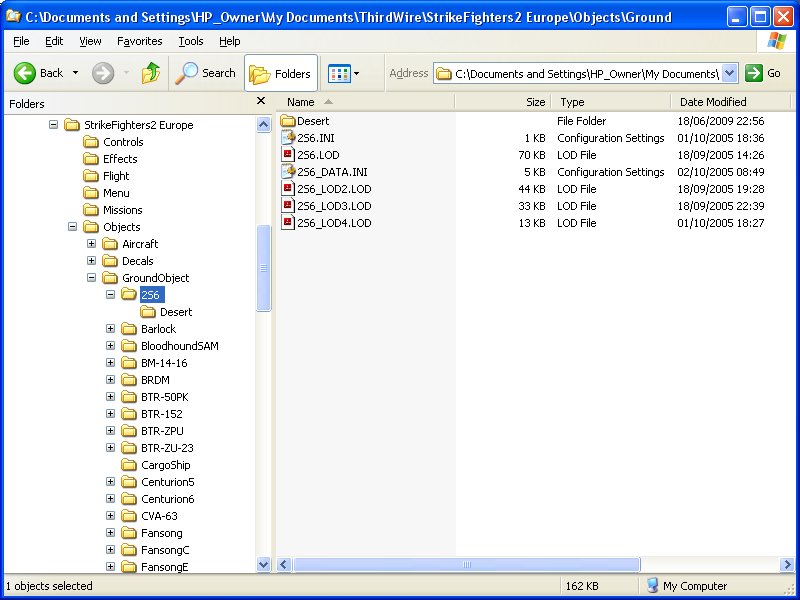800x600 pixels.
Task: Collapse the 2S6 tree node
Action: [x=110, y=294]
